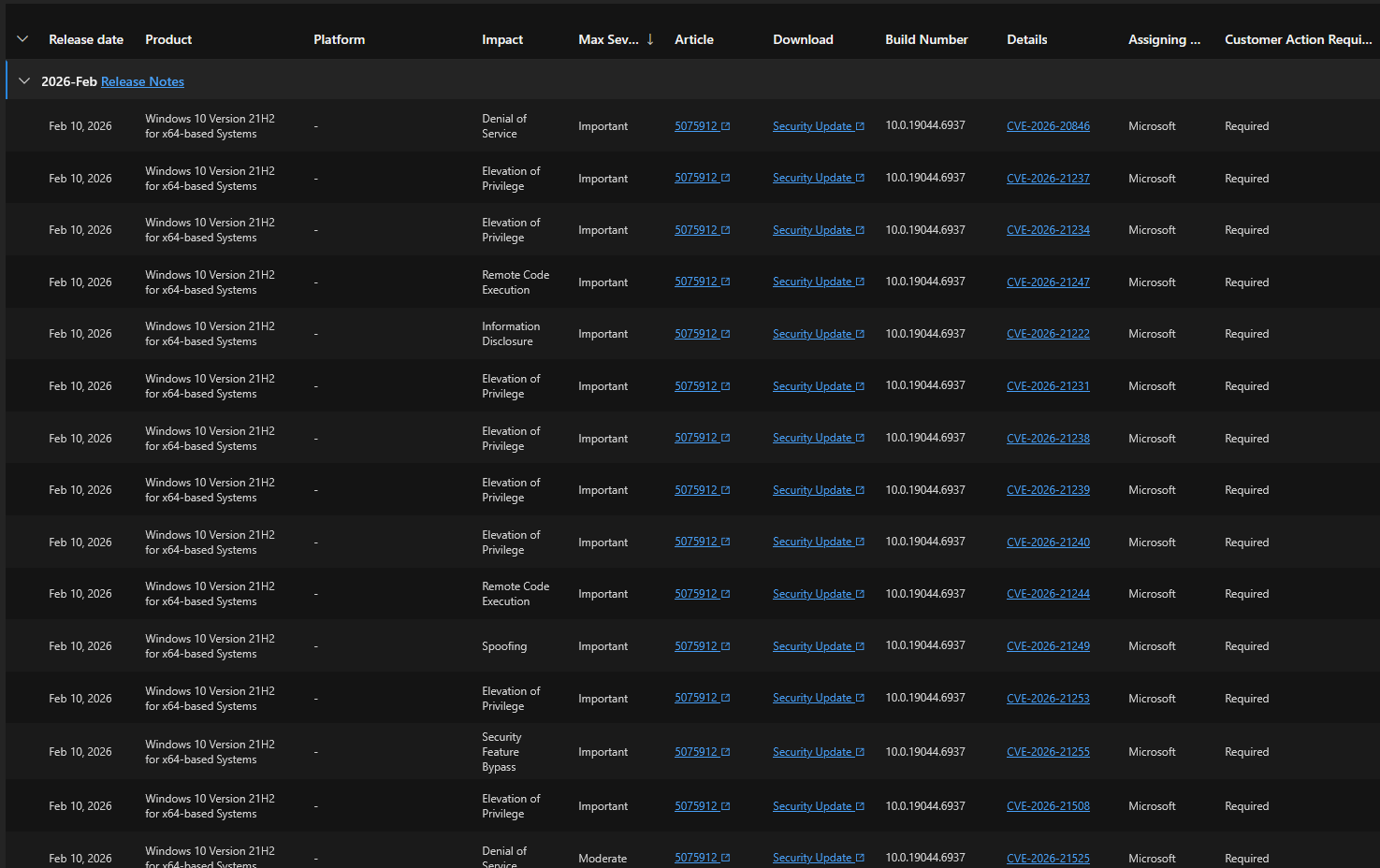The width and height of the screenshot is (1380, 868).
Task: Click Security Update external icon in CVE-2026-21240 row
Action: 861,542
